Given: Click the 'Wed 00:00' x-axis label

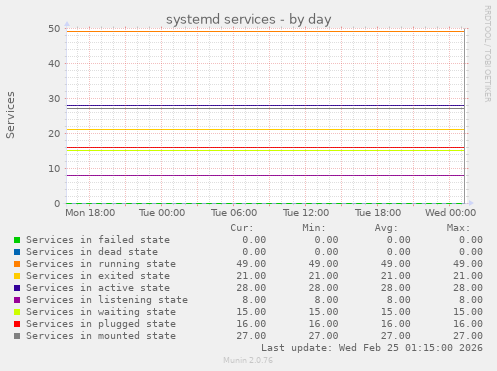Looking at the screenshot, I should click(450, 213).
